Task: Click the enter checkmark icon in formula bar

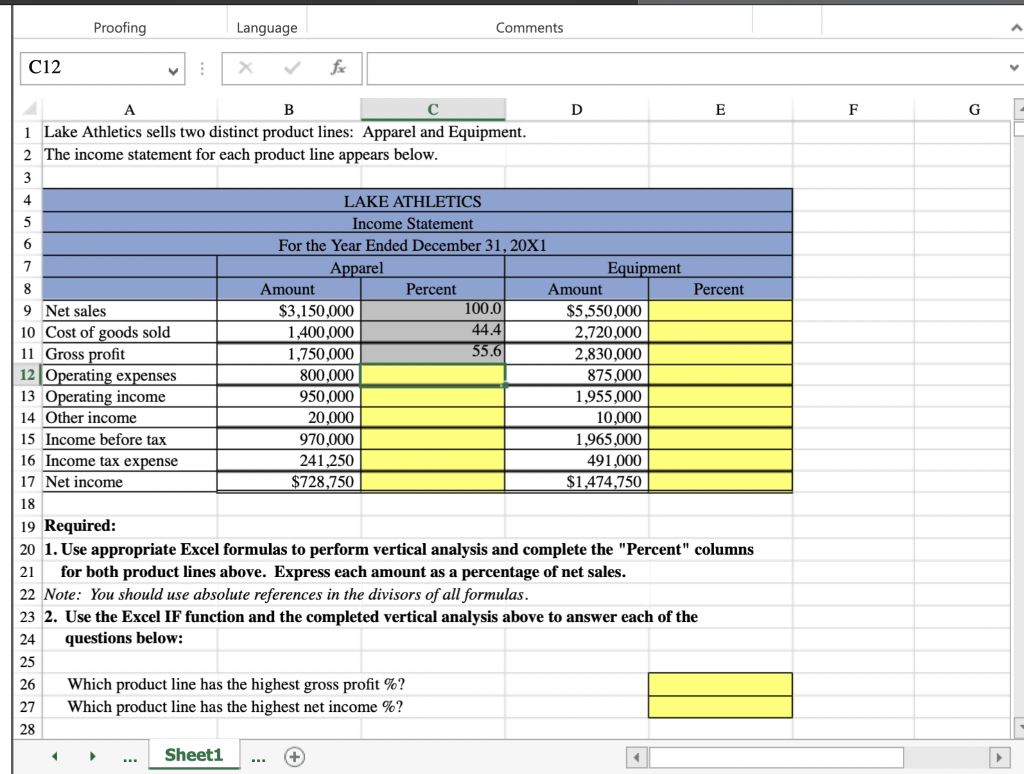Action: 292,67
